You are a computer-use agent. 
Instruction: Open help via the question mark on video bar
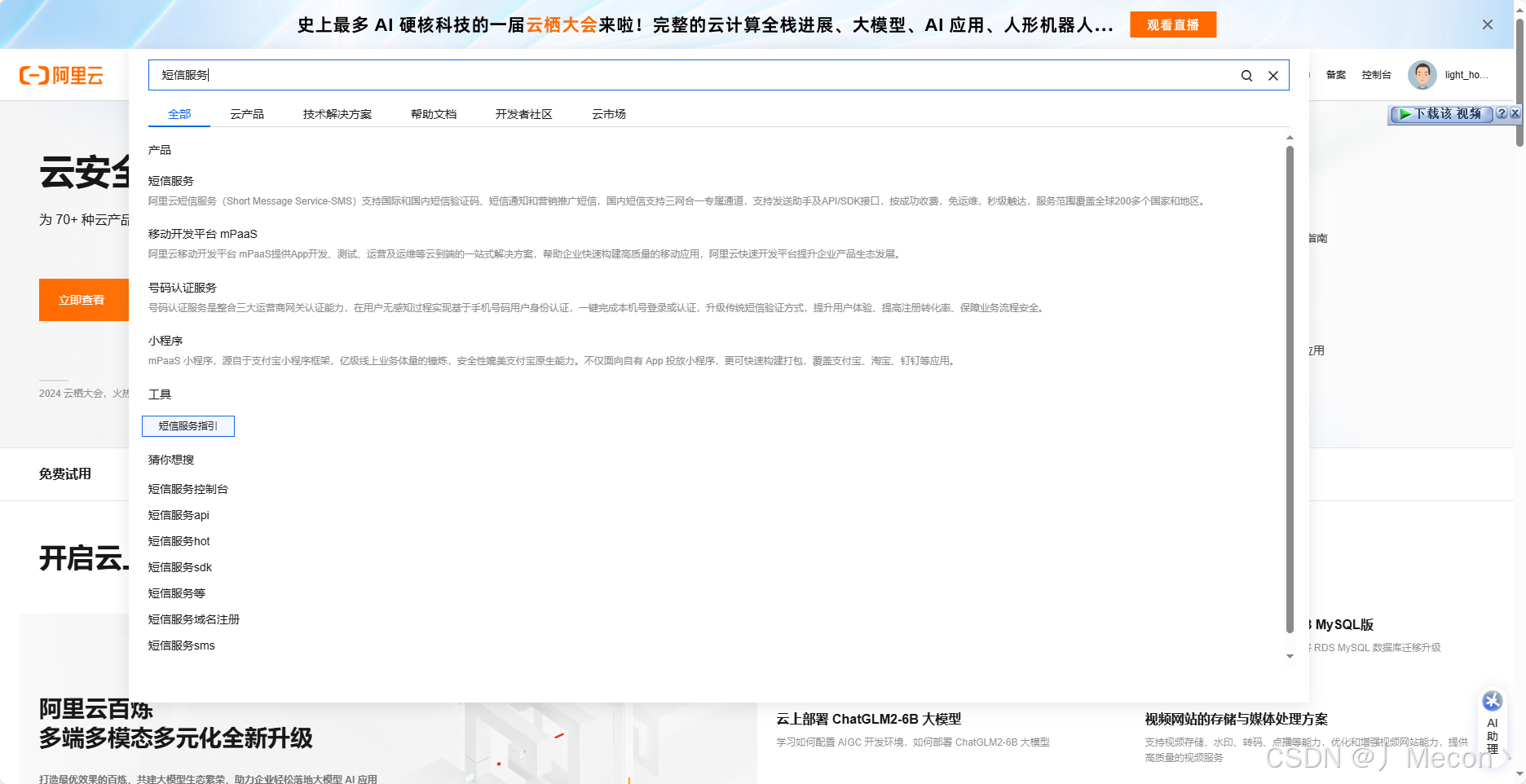(1501, 113)
